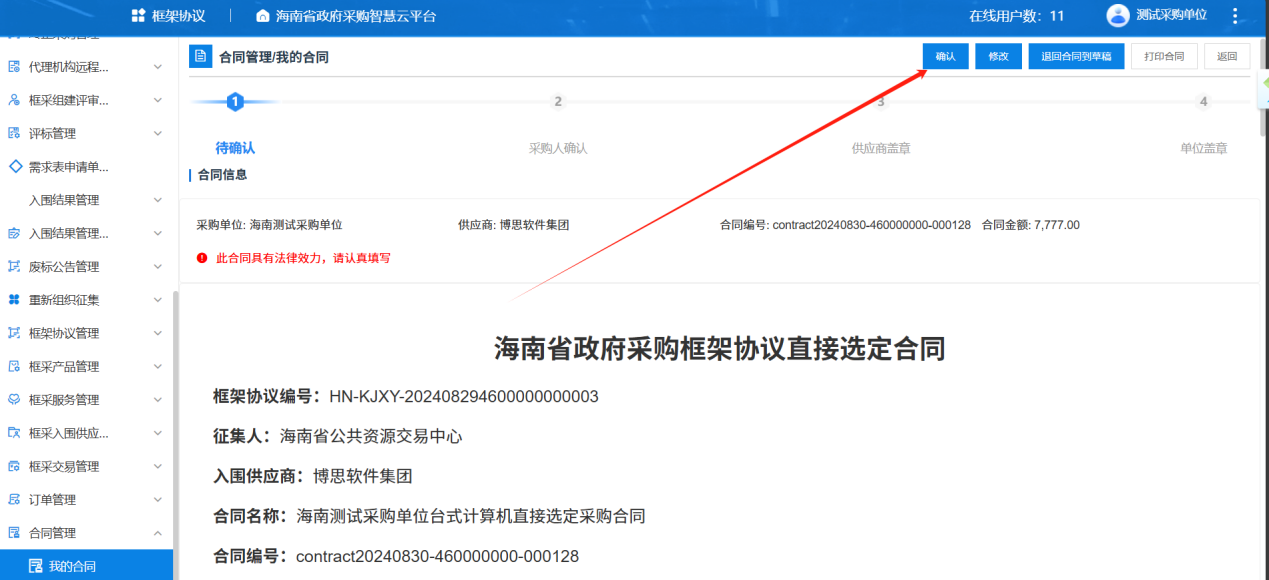Image resolution: width=1269 pixels, height=580 pixels.
Task: Click the 框架协议 grid icon in header
Action: pos(139,16)
